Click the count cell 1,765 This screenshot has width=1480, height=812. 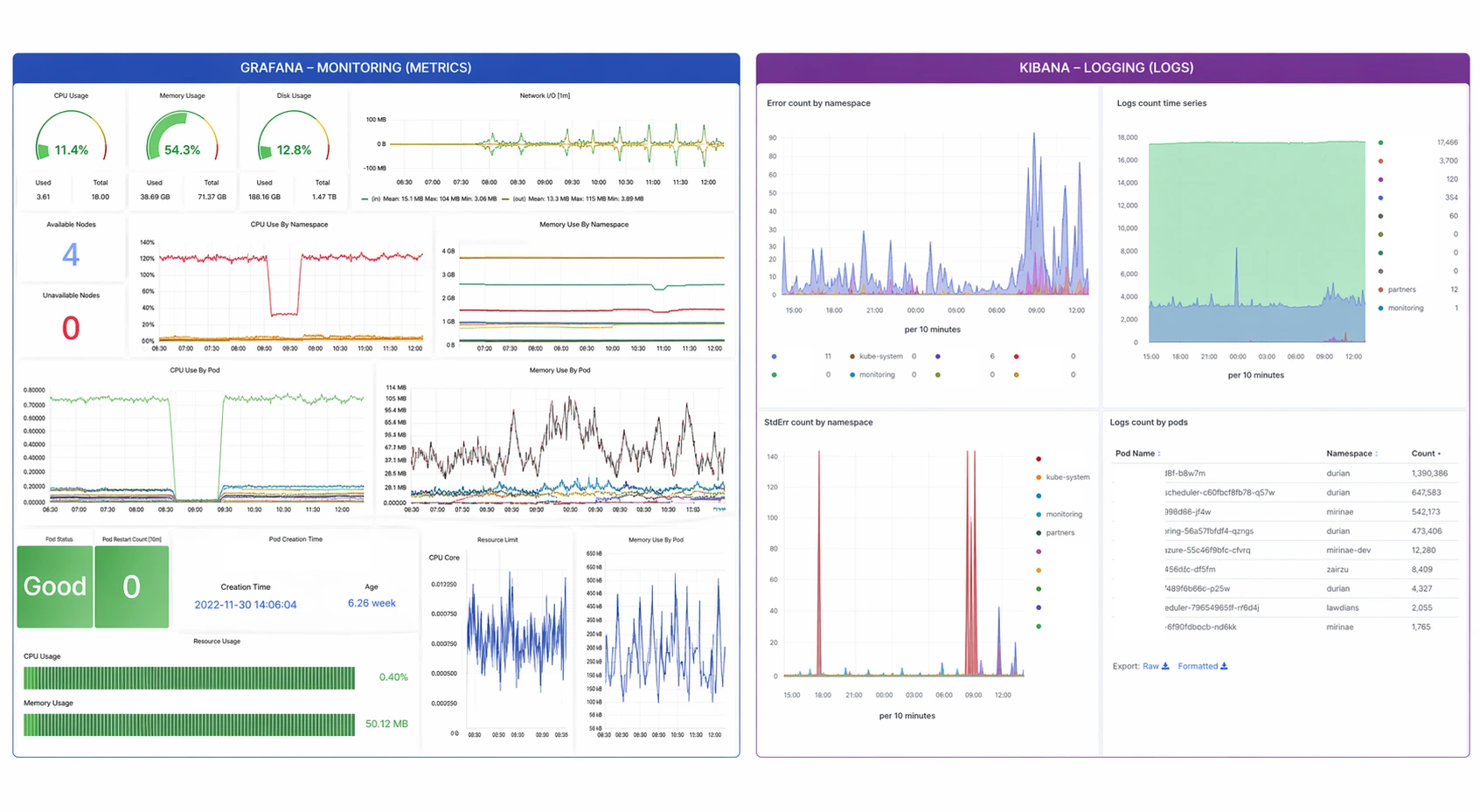(1421, 628)
